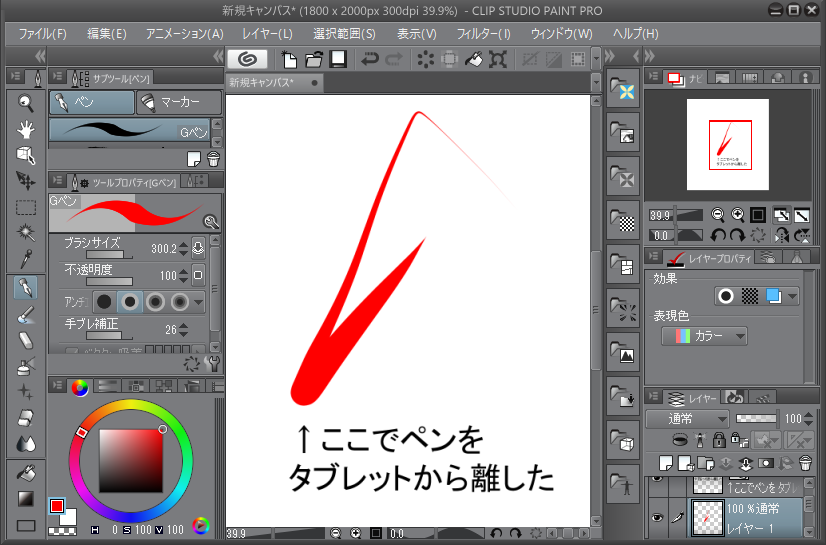Create new document from command bar
Screen dimensions: 826x545
point(291,60)
